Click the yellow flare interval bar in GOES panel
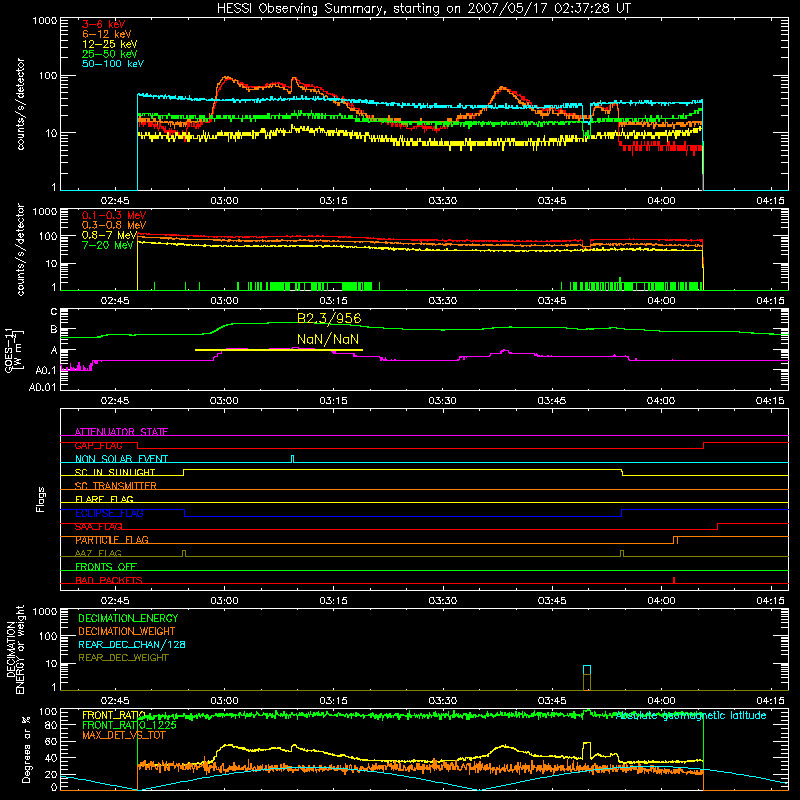Image resolution: width=800 pixels, height=800 pixels. (x=279, y=350)
